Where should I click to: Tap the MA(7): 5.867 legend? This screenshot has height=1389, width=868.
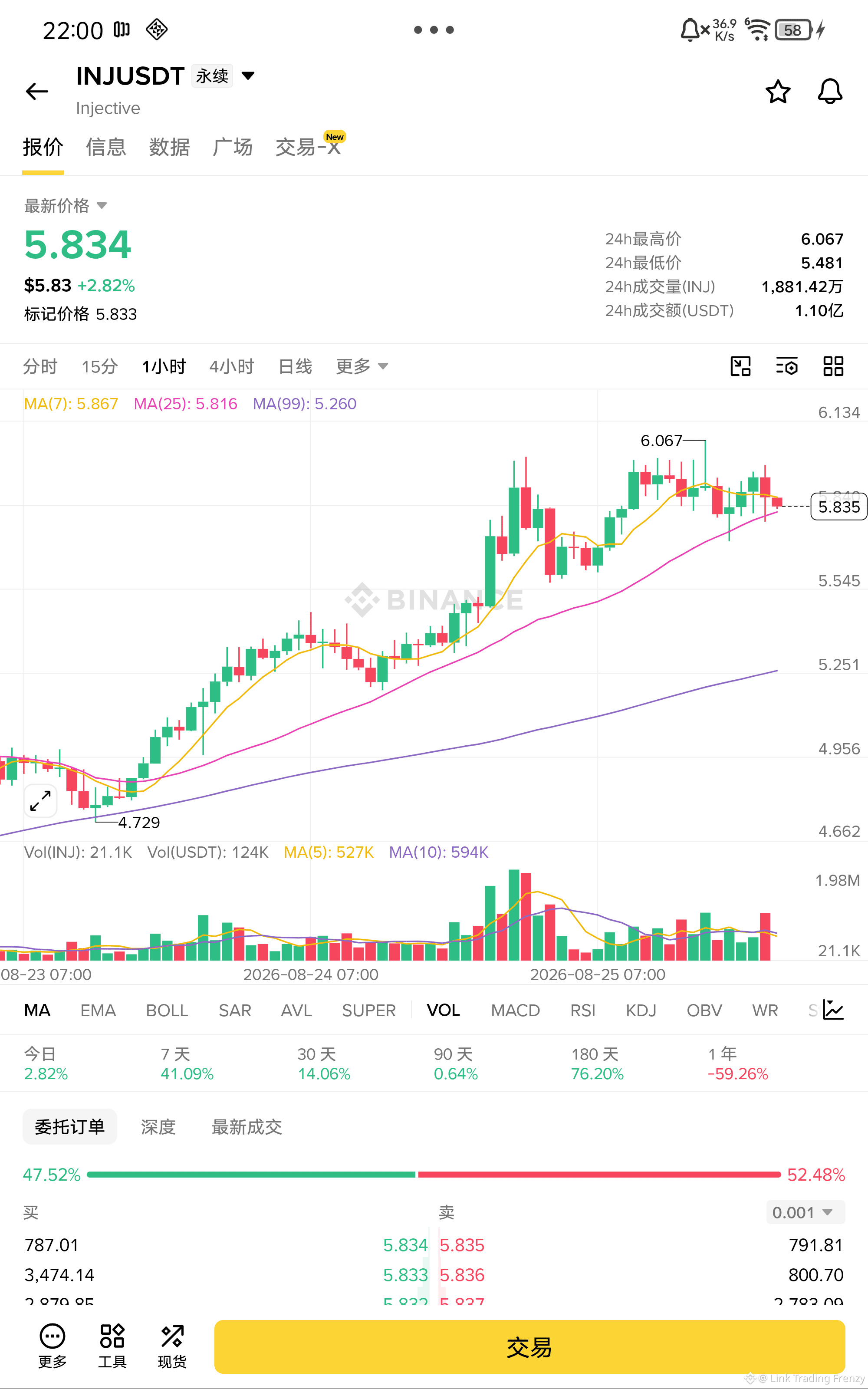point(71,404)
